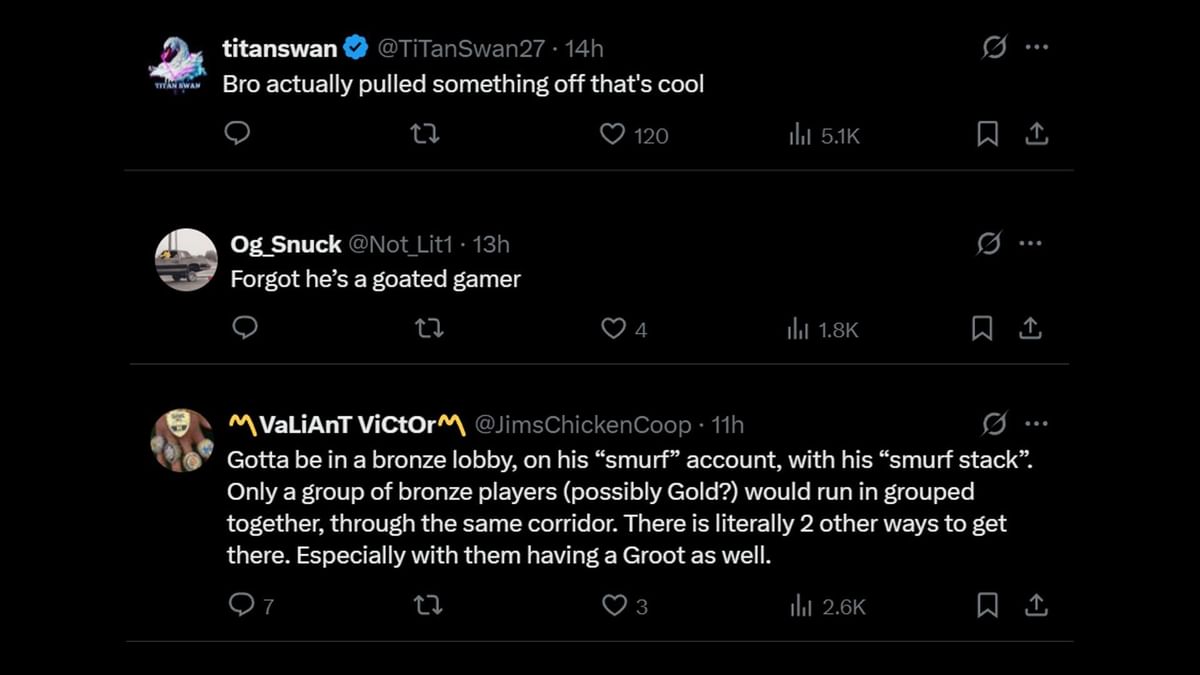This screenshot has height=675, width=1200.
Task: Bookmark the titanswan tweet
Action: click(x=987, y=134)
